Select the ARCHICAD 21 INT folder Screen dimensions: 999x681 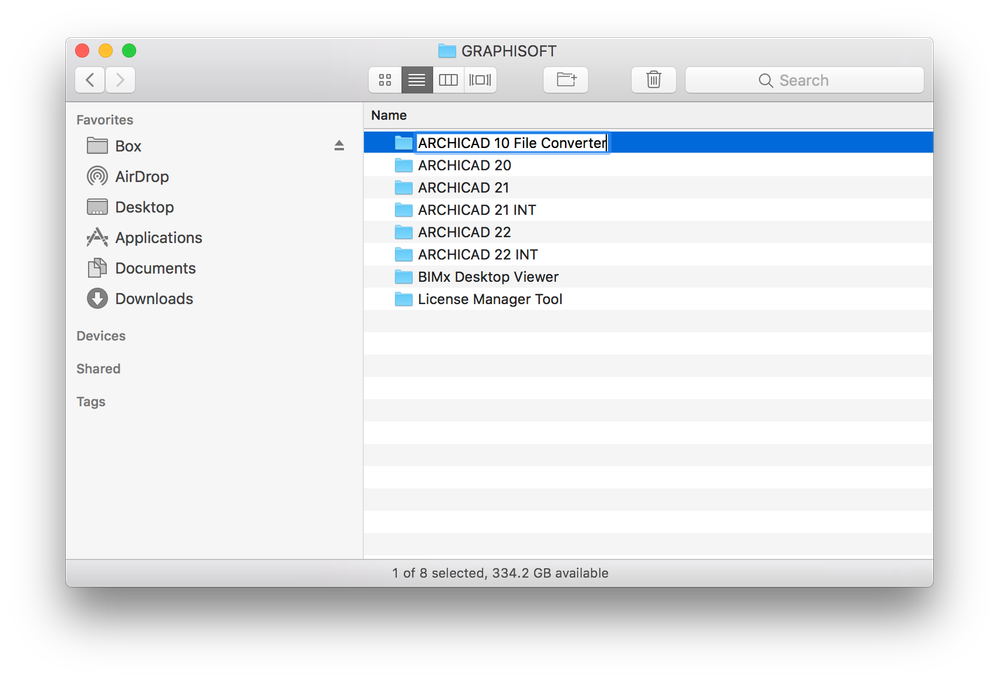pyautogui.click(x=648, y=210)
